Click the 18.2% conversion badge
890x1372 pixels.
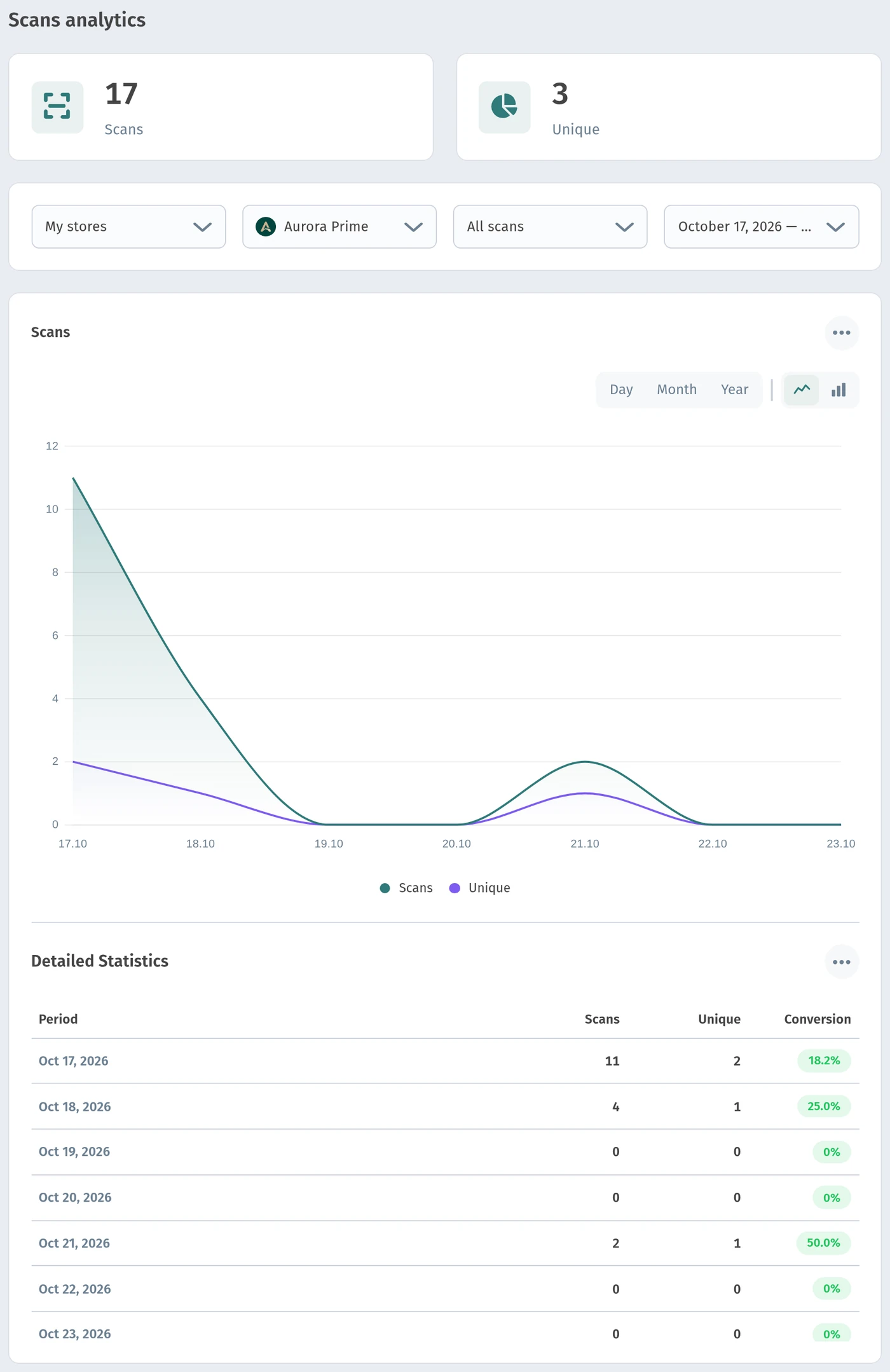pos(824,1060)
